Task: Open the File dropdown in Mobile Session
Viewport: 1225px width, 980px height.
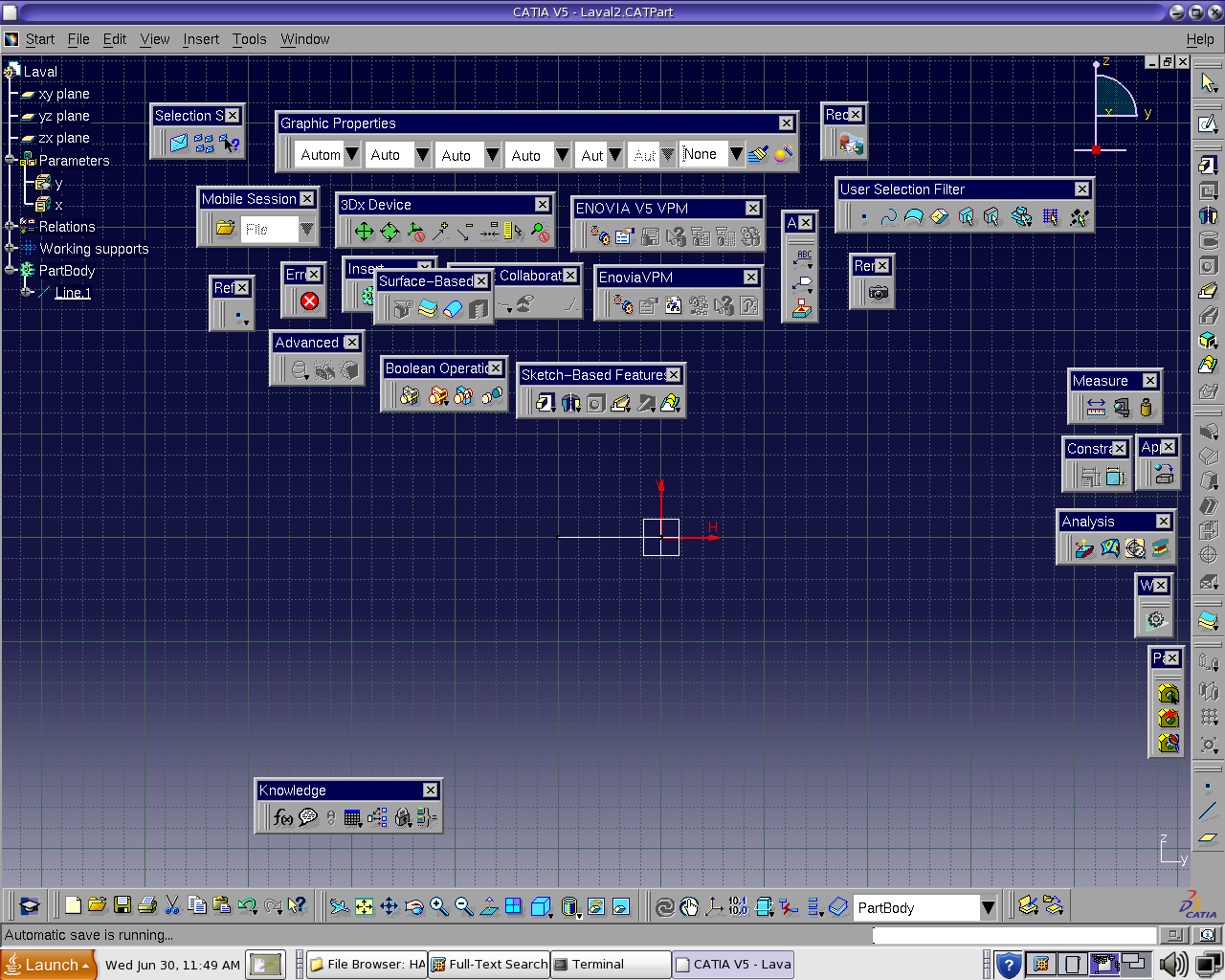Action: click(306, 229)
